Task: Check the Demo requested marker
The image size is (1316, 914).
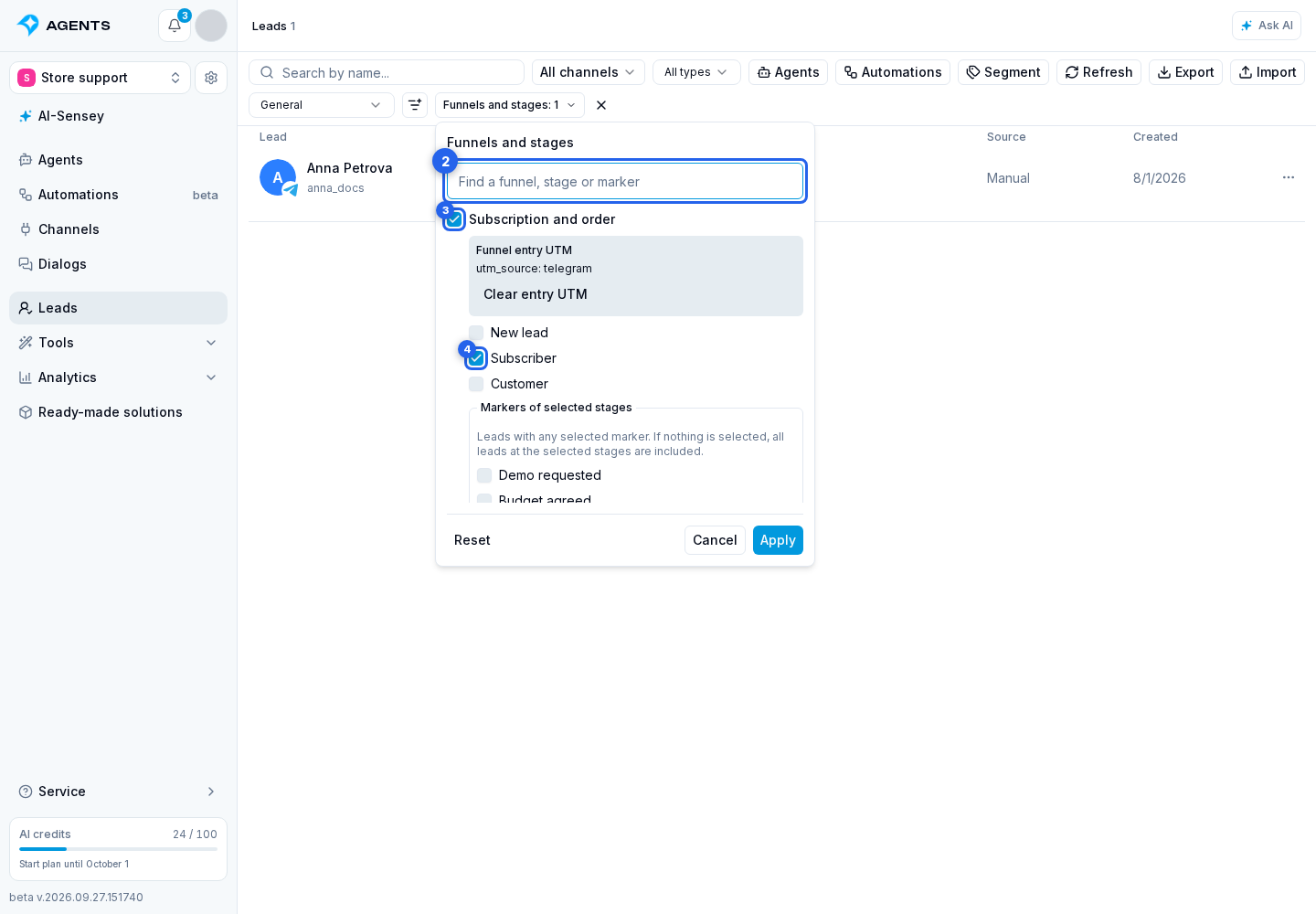Action: click(484, 475)
